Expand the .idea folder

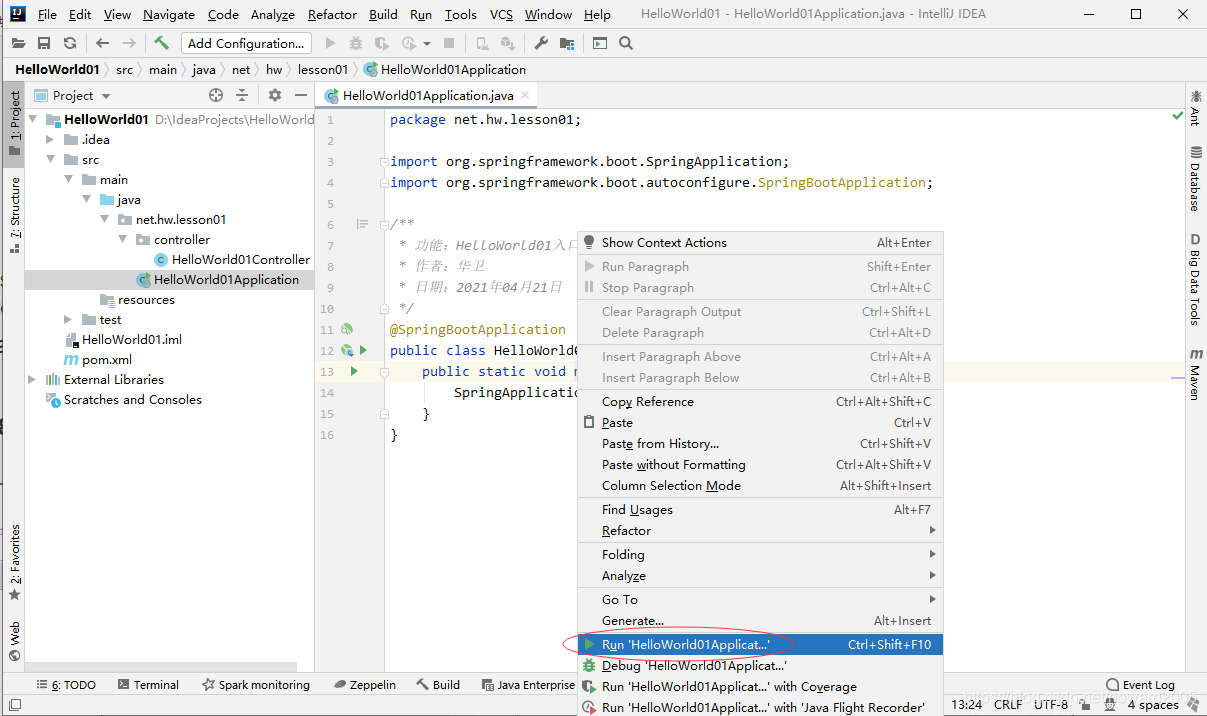[x=51, y=139]
